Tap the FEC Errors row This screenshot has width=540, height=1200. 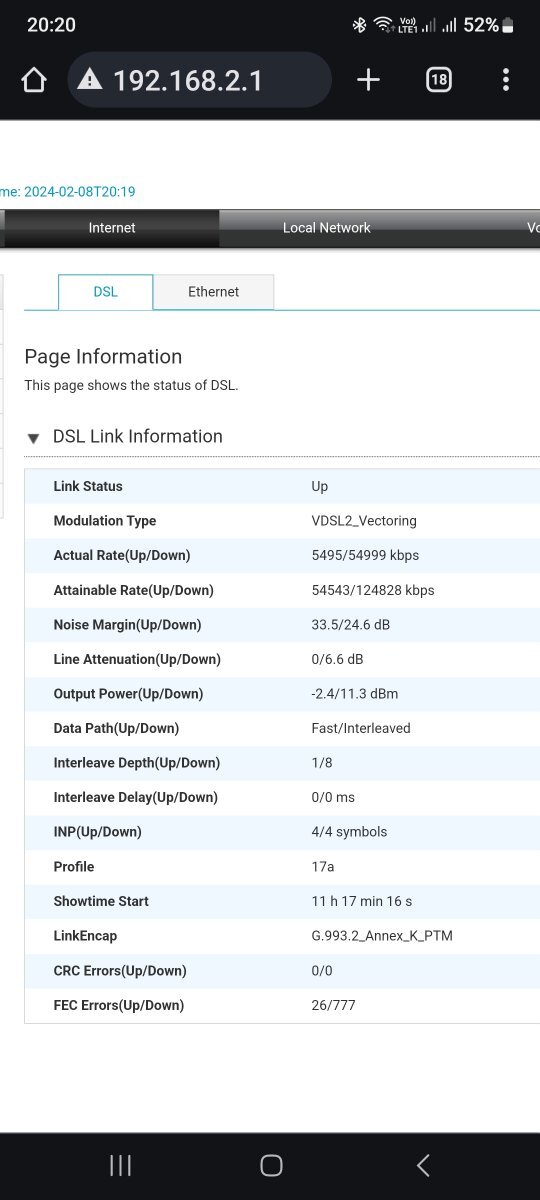pos(282,1005)
